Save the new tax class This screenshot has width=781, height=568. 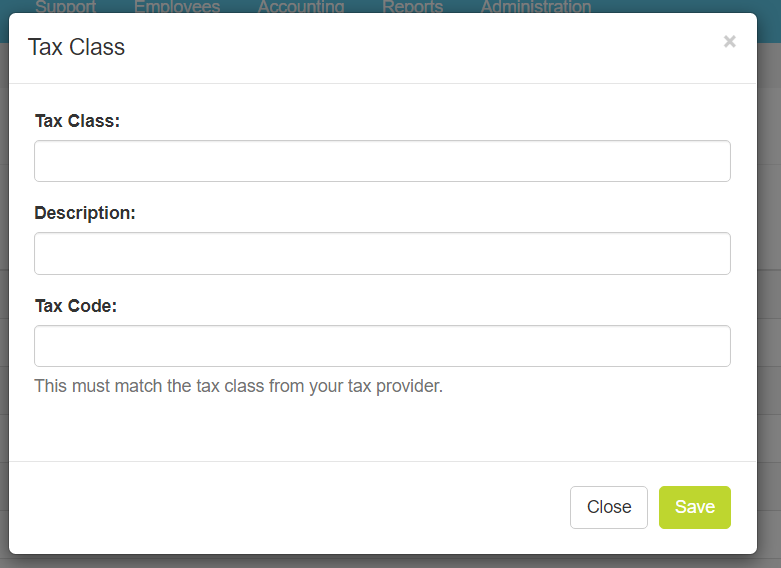tap(694, 507)
